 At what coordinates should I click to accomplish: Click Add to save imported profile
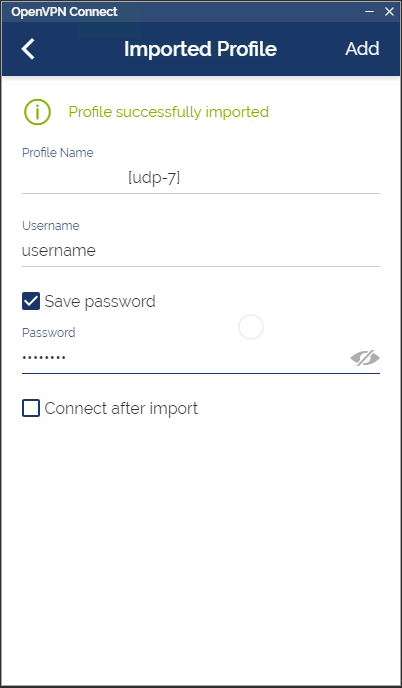point(362,48)
